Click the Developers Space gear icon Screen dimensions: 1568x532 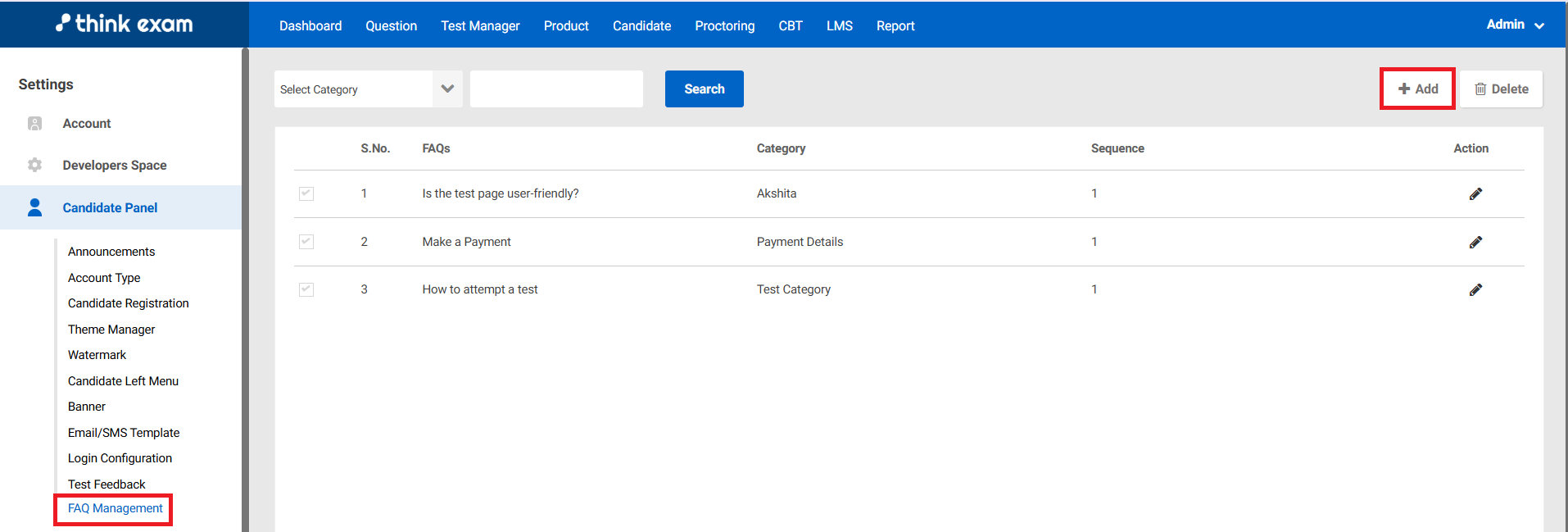click(34, 166)
